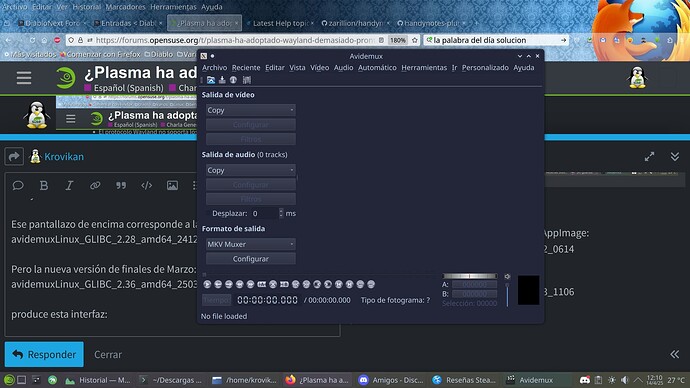
Task: Click Configurar under Formato de salida
Action: pos(250,259)
